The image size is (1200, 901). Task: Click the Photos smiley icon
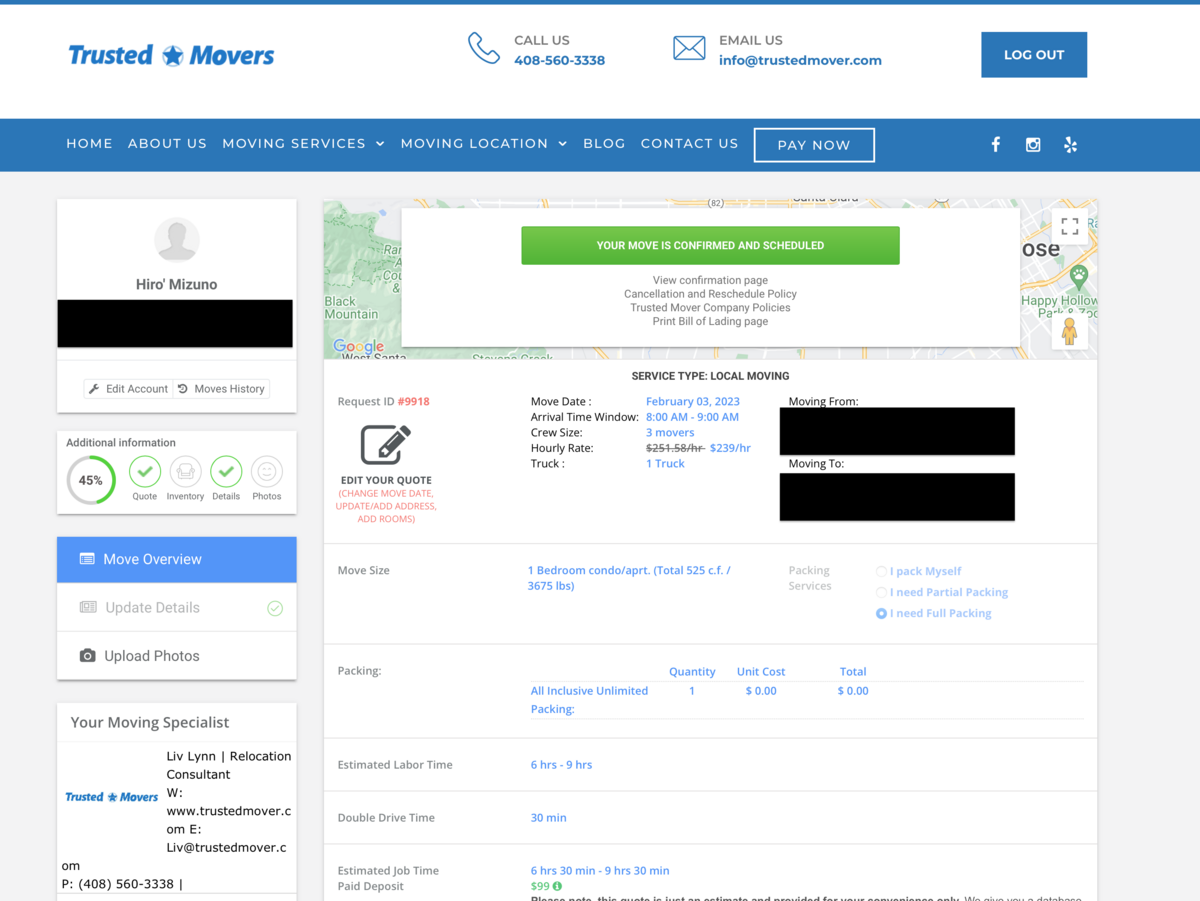pos(267,471)
